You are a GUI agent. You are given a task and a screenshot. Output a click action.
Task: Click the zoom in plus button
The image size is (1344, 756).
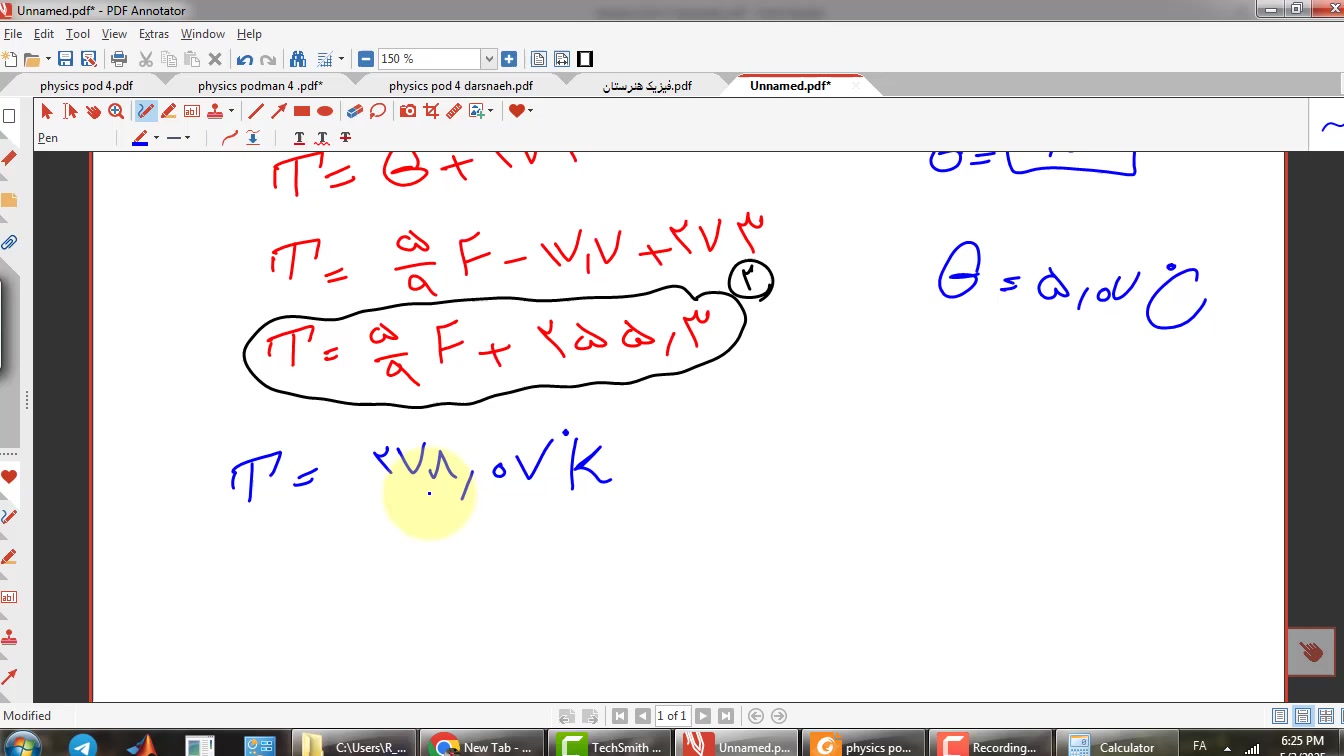(x=509, y=59)
